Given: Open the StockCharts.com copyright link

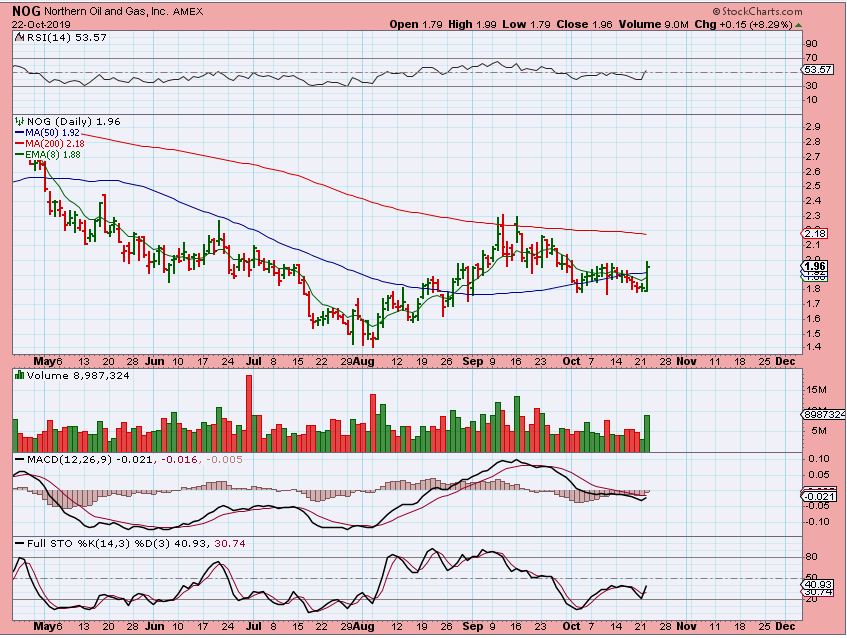Looking at the screenshot, I should pyautogui.click(x=757, y=11).
